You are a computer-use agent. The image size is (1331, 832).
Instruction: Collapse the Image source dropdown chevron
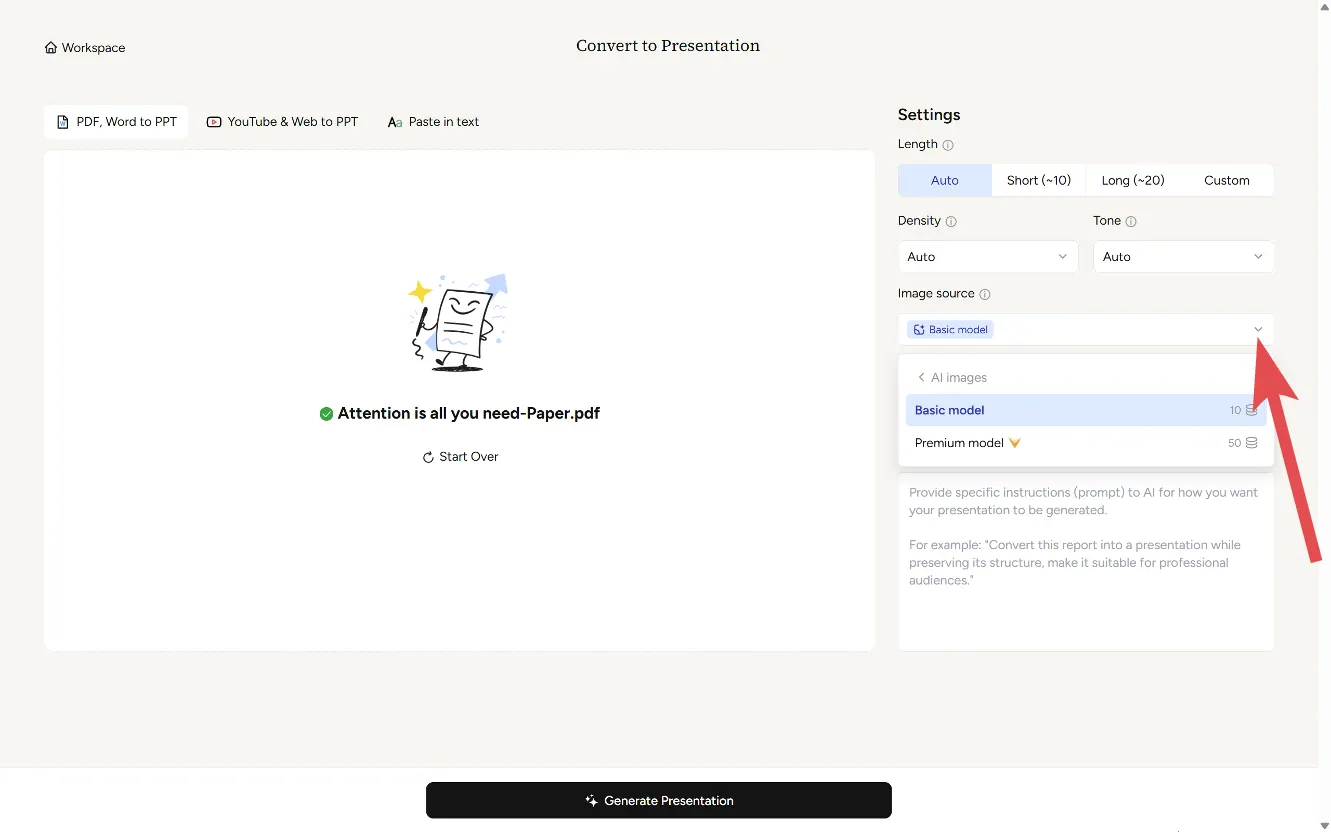click(1258, 330)
